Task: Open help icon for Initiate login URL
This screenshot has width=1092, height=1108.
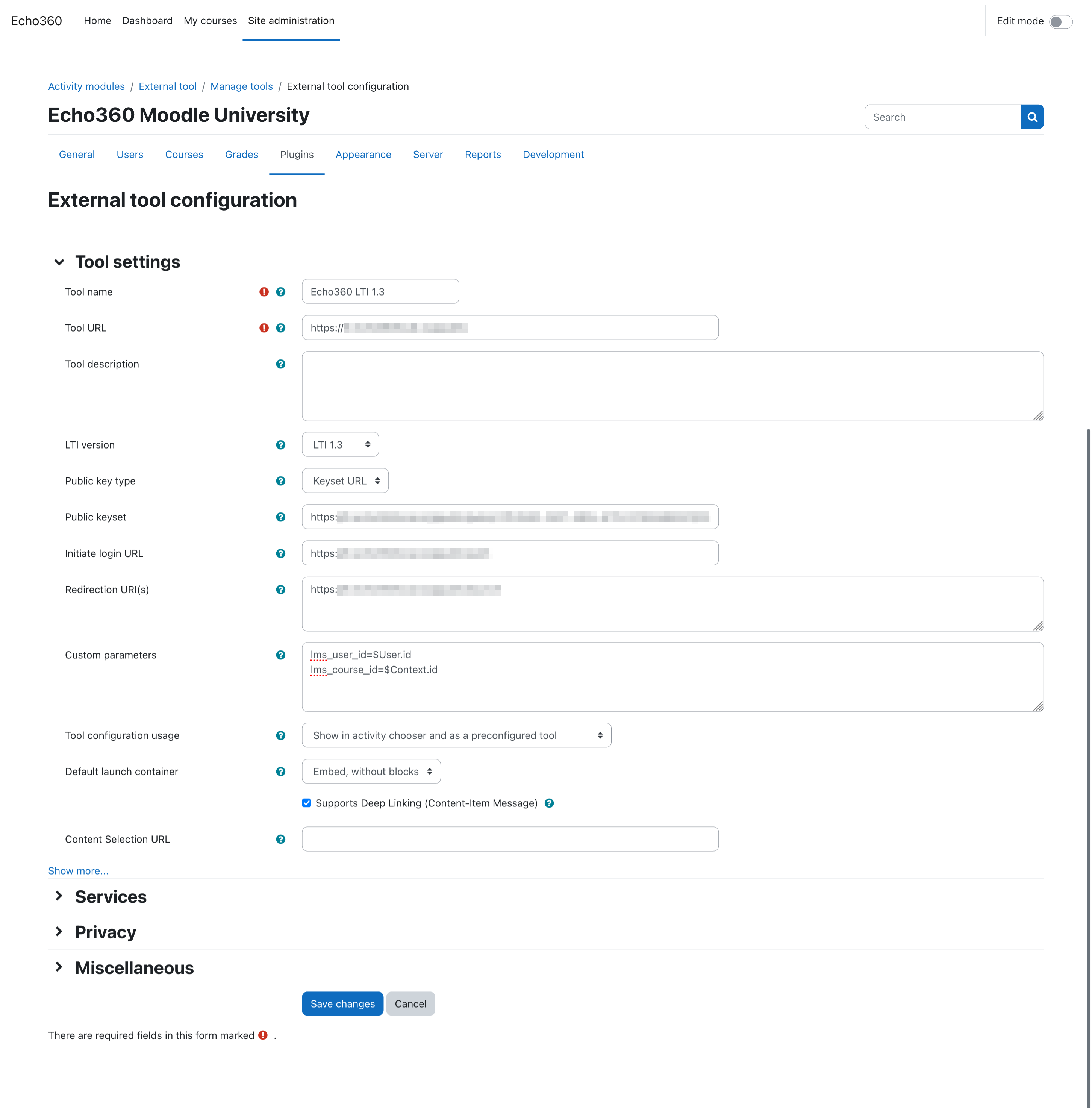Action: 280,553
